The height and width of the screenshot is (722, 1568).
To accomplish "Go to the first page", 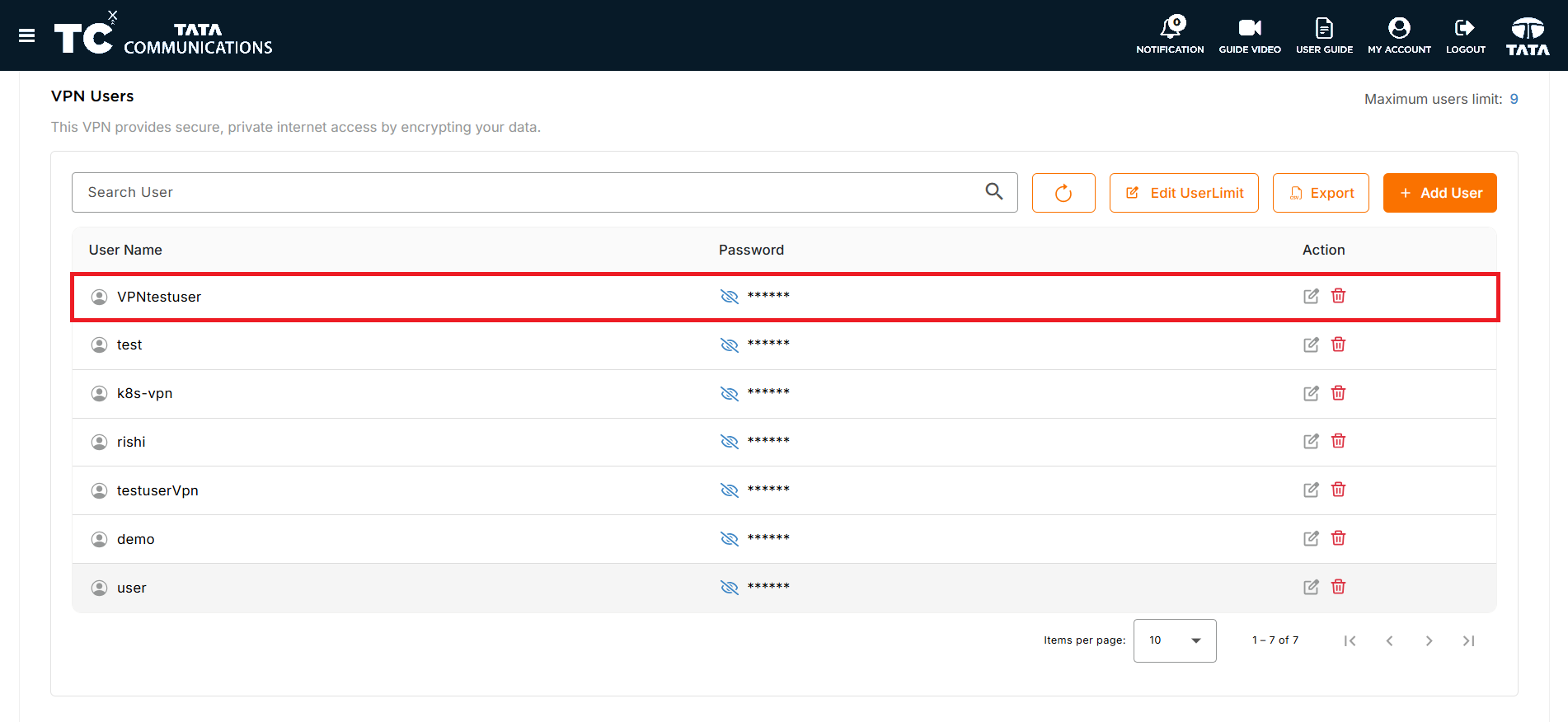I will click(1350, 640).
